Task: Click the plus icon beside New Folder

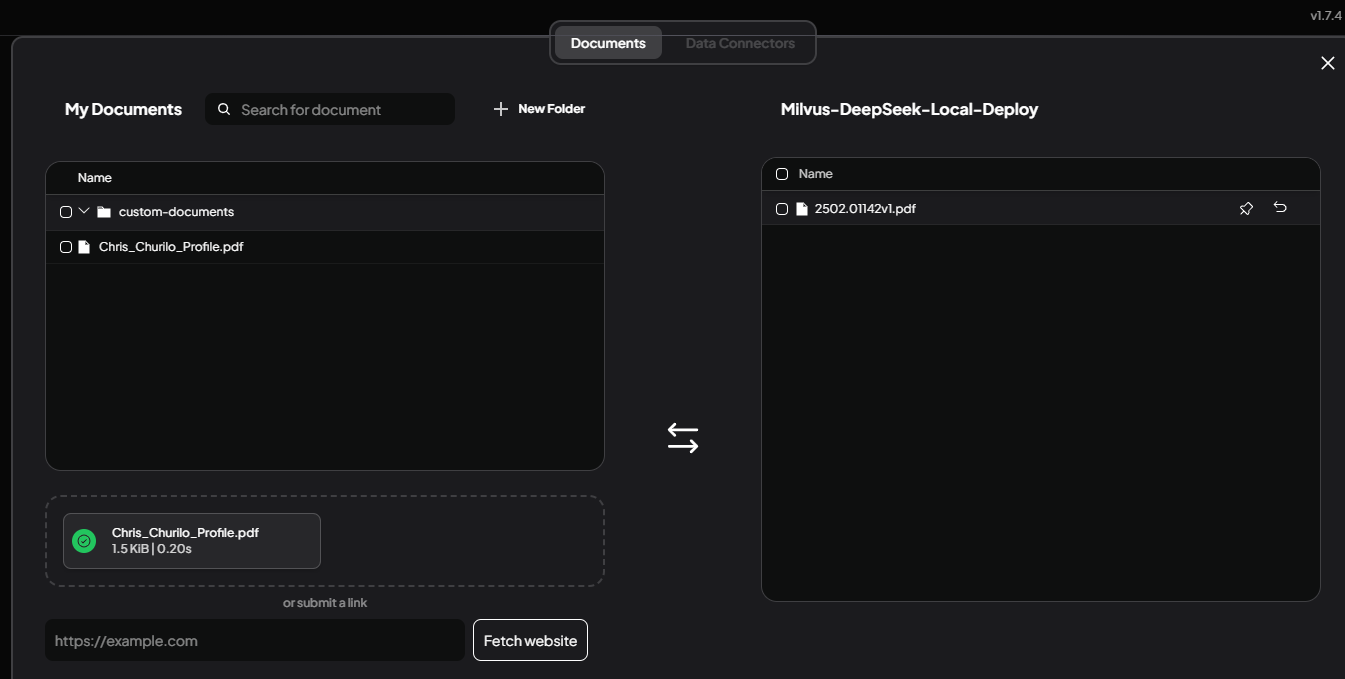Action: click(x=501, y=109)
